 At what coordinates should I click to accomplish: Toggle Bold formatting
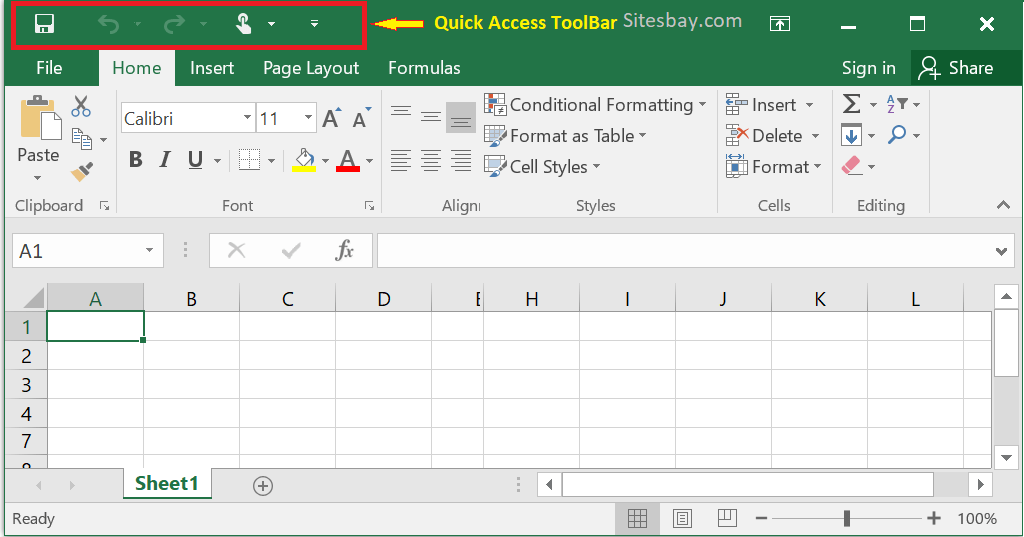[136, 159]
